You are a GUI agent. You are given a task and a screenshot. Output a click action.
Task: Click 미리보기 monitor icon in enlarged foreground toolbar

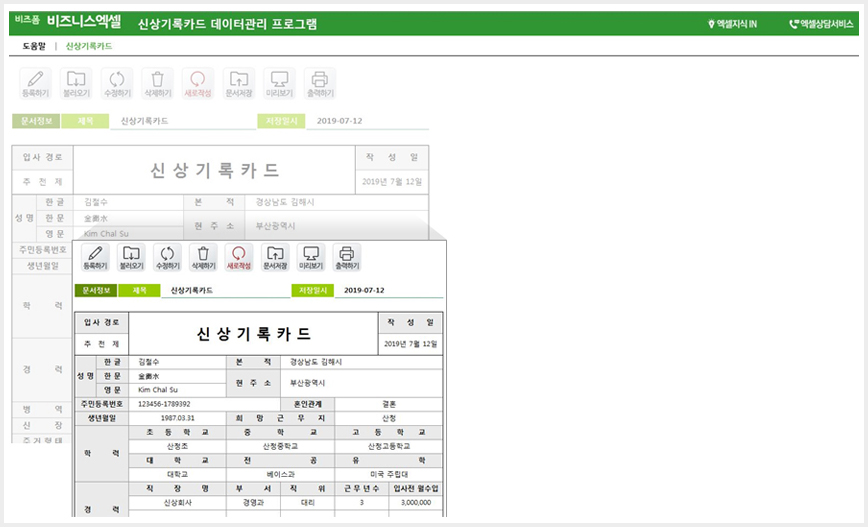point(311,258)
